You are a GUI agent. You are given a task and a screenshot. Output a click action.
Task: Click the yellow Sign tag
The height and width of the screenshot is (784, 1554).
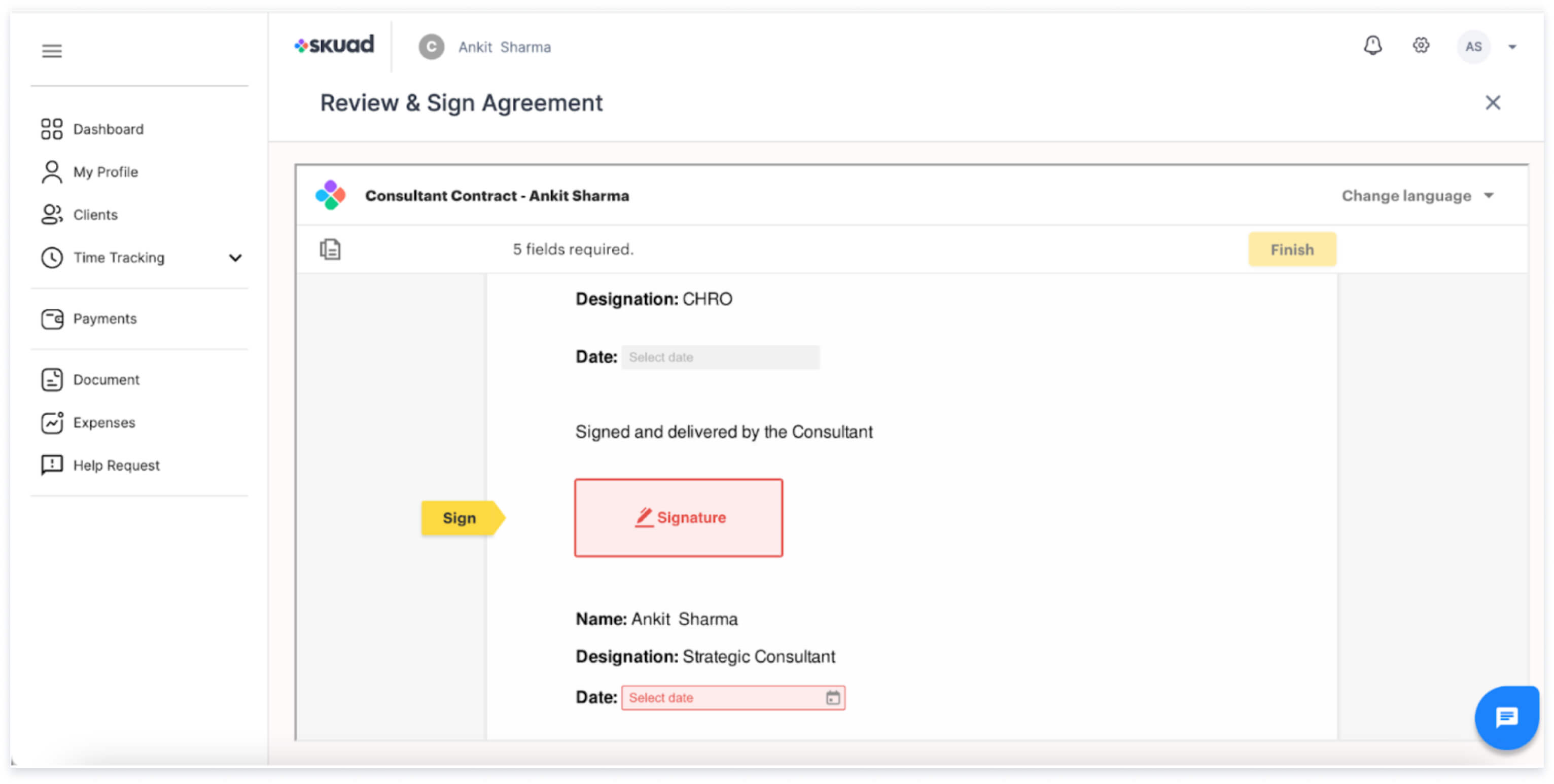pyautogui.click(x=460, y=518)
